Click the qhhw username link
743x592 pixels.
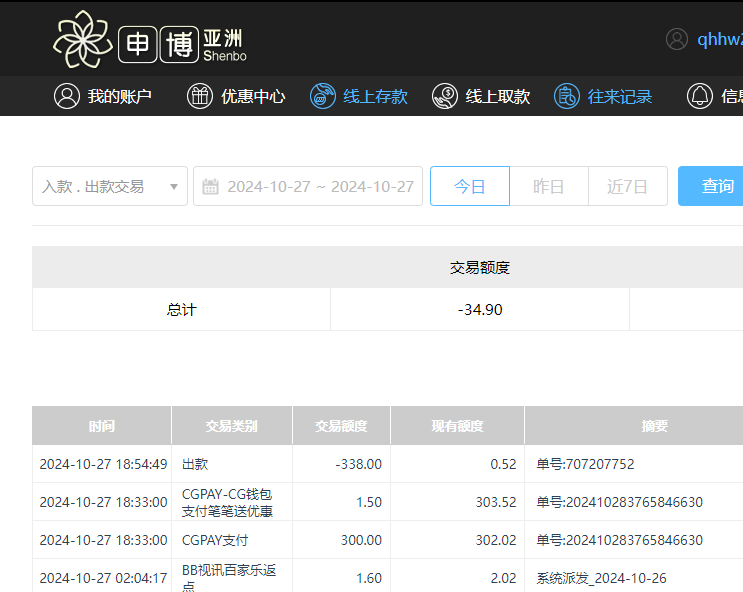pyautogui.click(x=719, y=39)
